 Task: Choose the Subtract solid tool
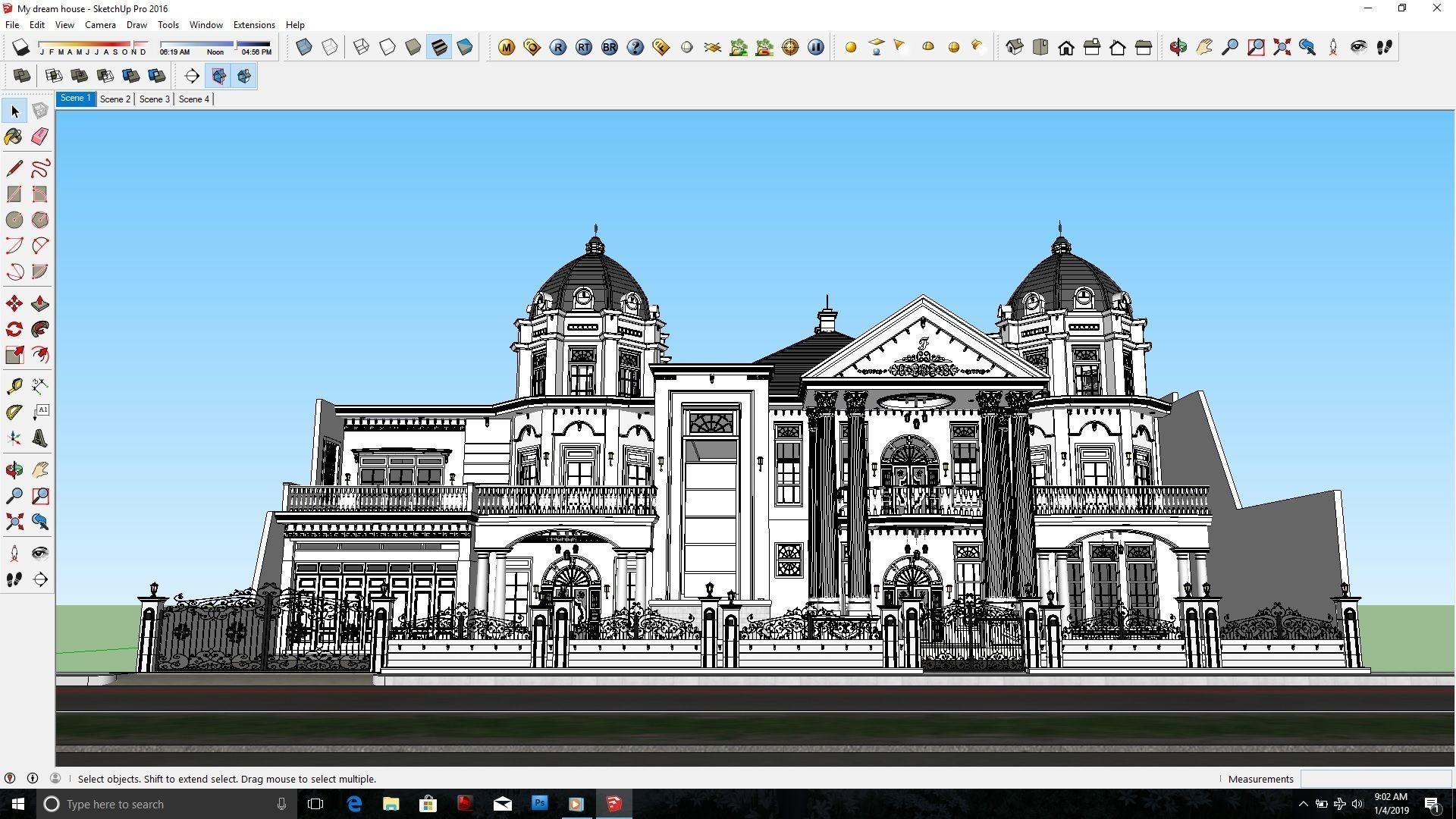[x=105, y=75]
